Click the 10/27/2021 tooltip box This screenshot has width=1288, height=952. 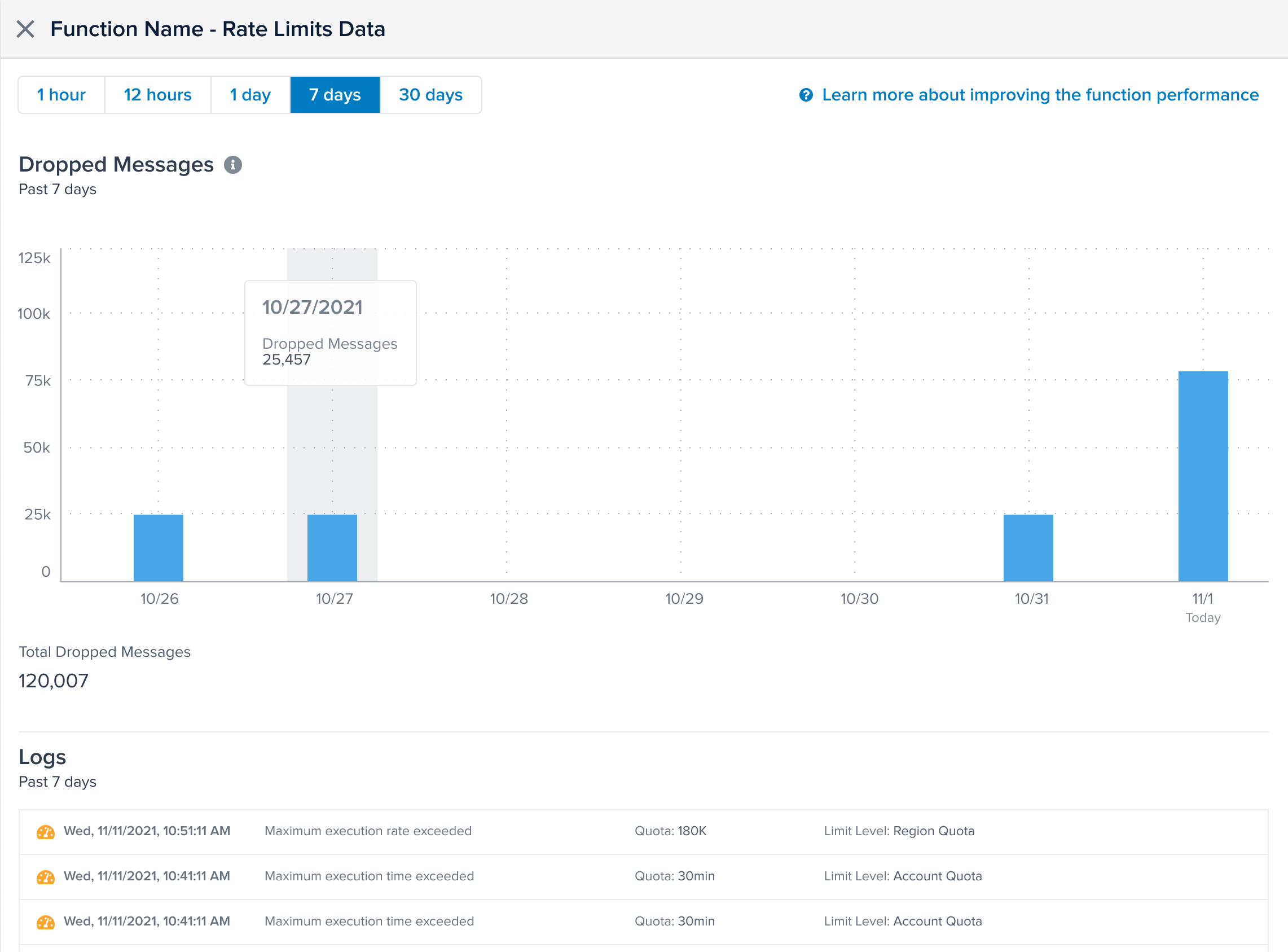pos(330,332)
